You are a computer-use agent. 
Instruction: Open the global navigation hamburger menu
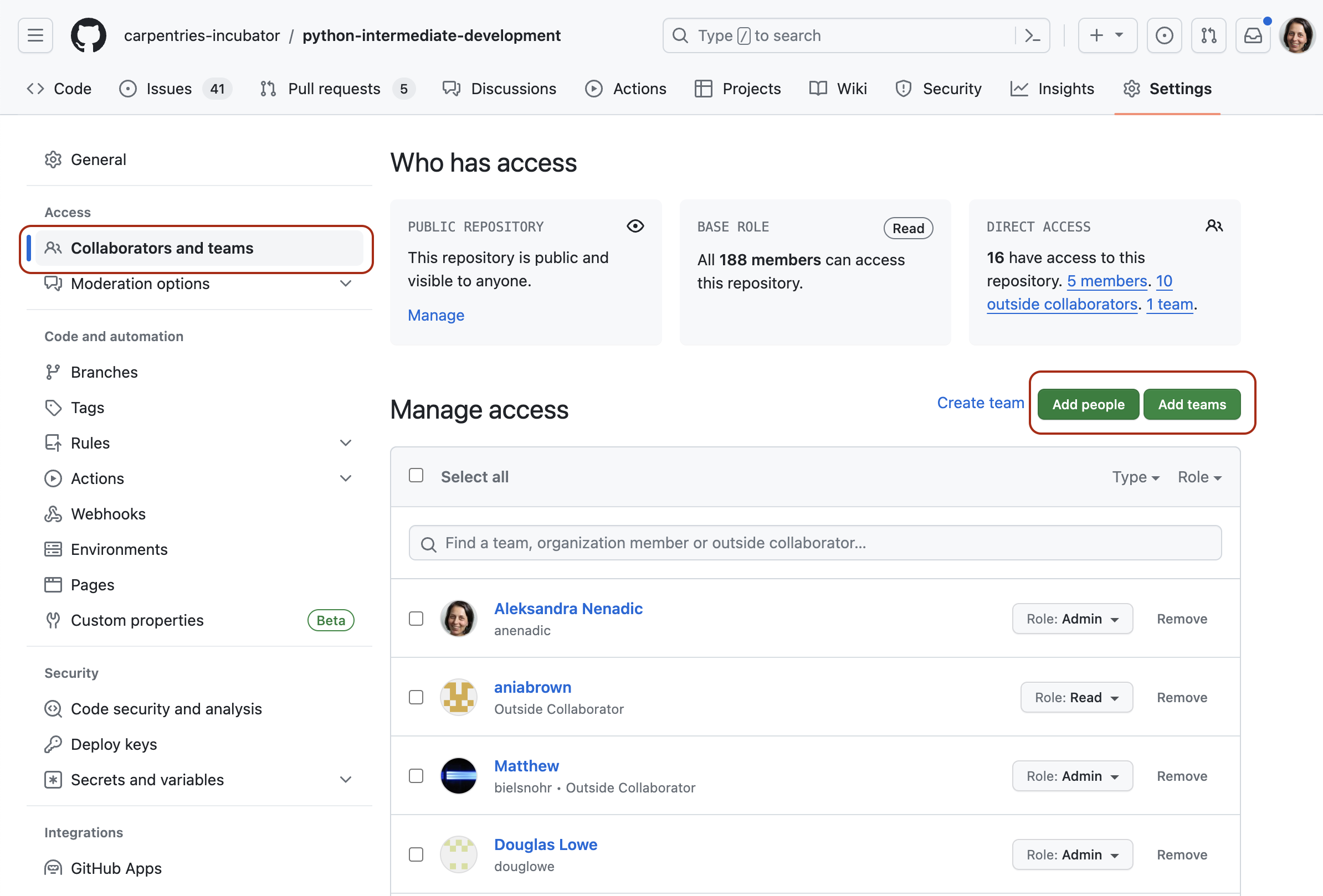[35, 35]
